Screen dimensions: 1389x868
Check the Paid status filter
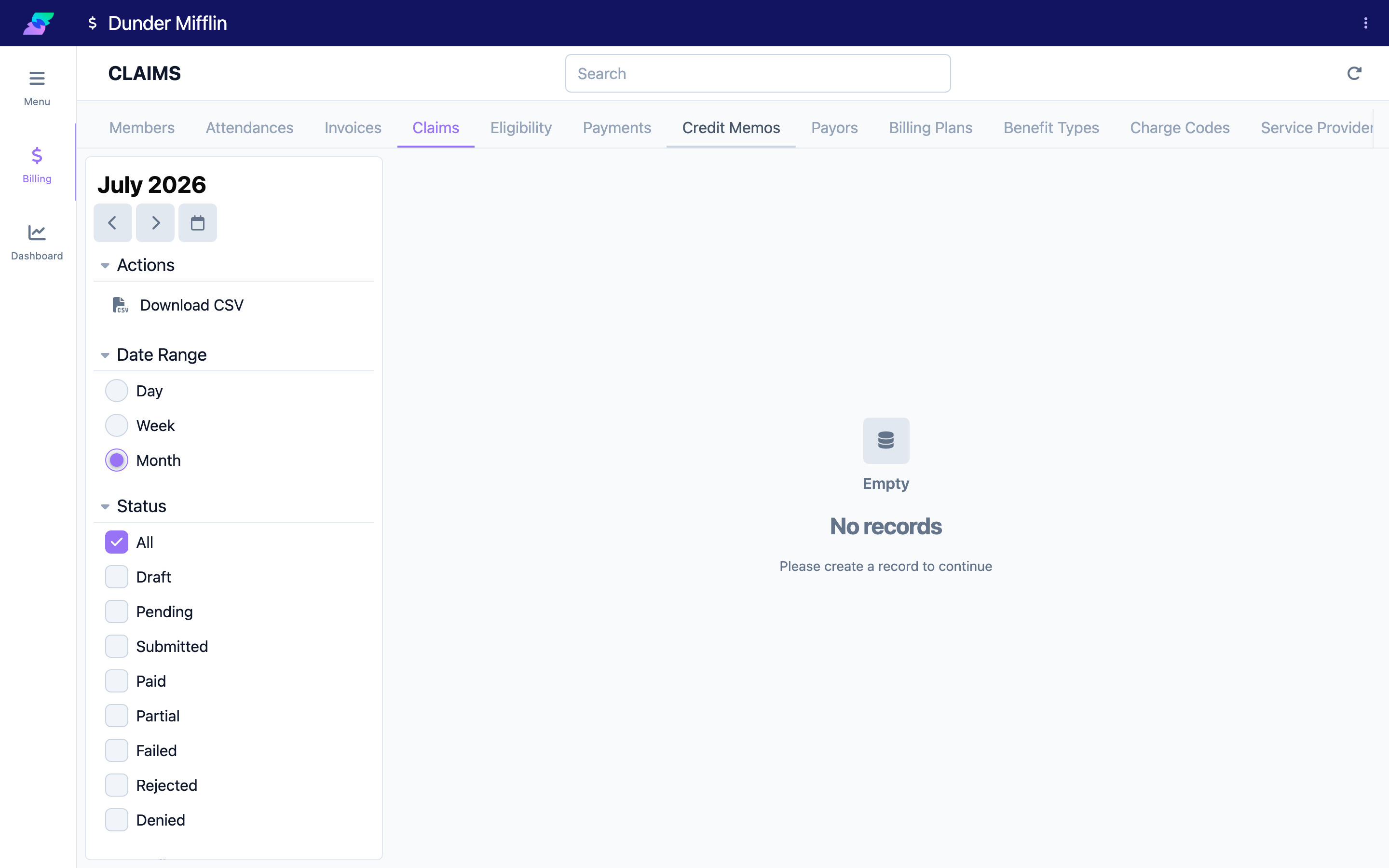tap(117, 681)
